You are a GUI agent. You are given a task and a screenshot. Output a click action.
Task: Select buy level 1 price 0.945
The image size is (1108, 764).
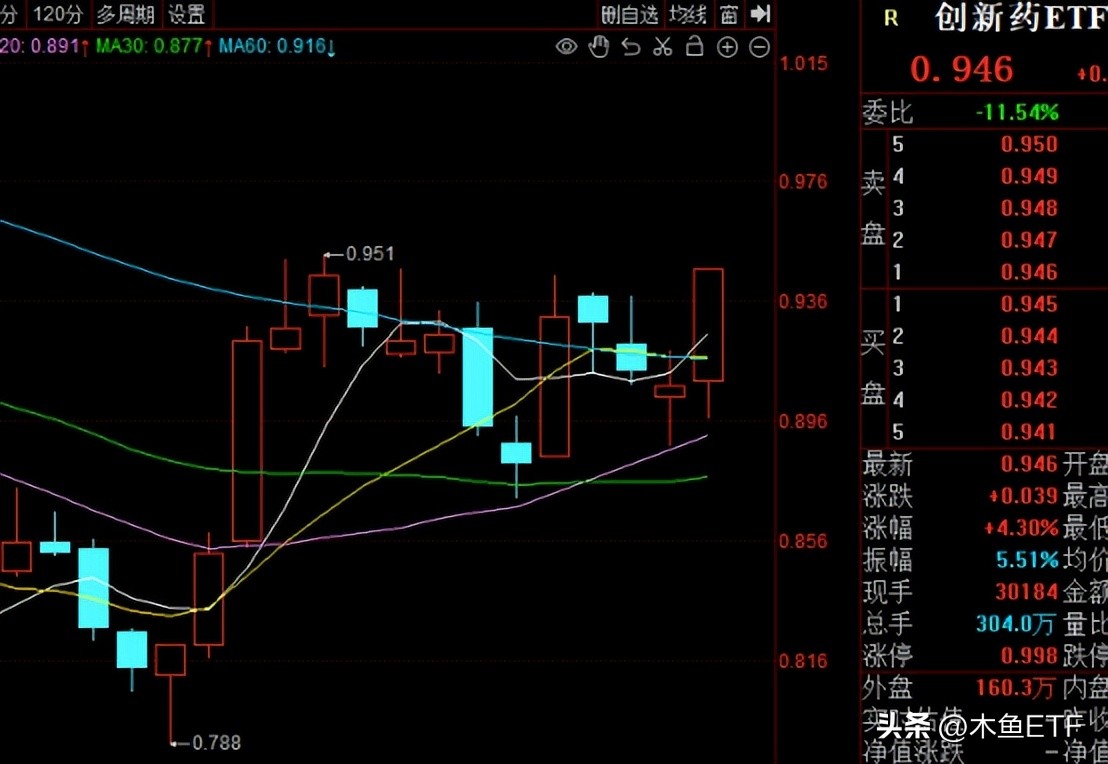tap(1029, 304)
